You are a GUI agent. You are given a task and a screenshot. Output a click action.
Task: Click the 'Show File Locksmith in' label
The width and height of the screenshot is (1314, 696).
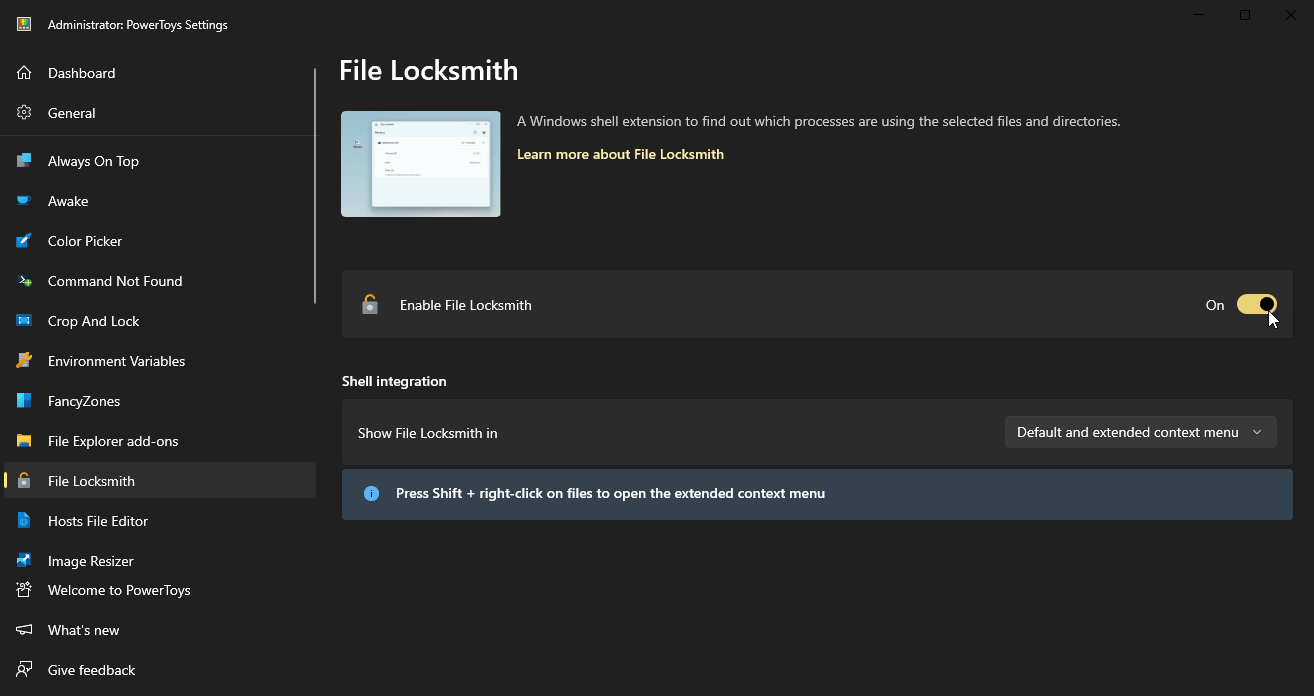(x=427, y=433)
